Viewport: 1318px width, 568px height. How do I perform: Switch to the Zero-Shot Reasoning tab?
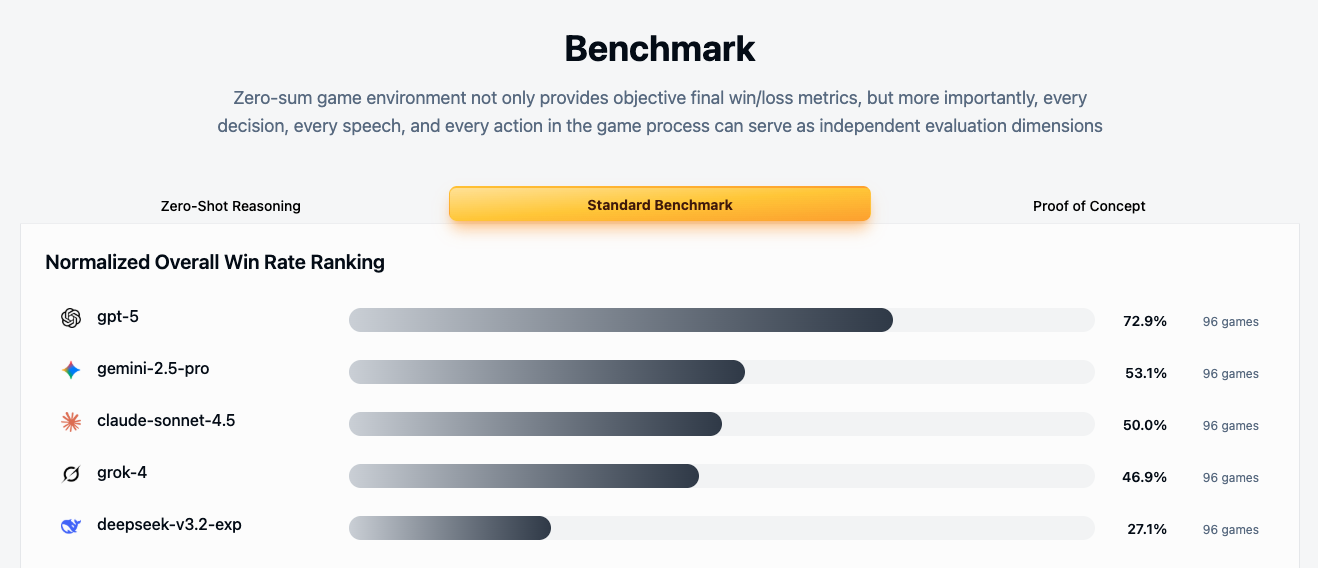(231, 206)
